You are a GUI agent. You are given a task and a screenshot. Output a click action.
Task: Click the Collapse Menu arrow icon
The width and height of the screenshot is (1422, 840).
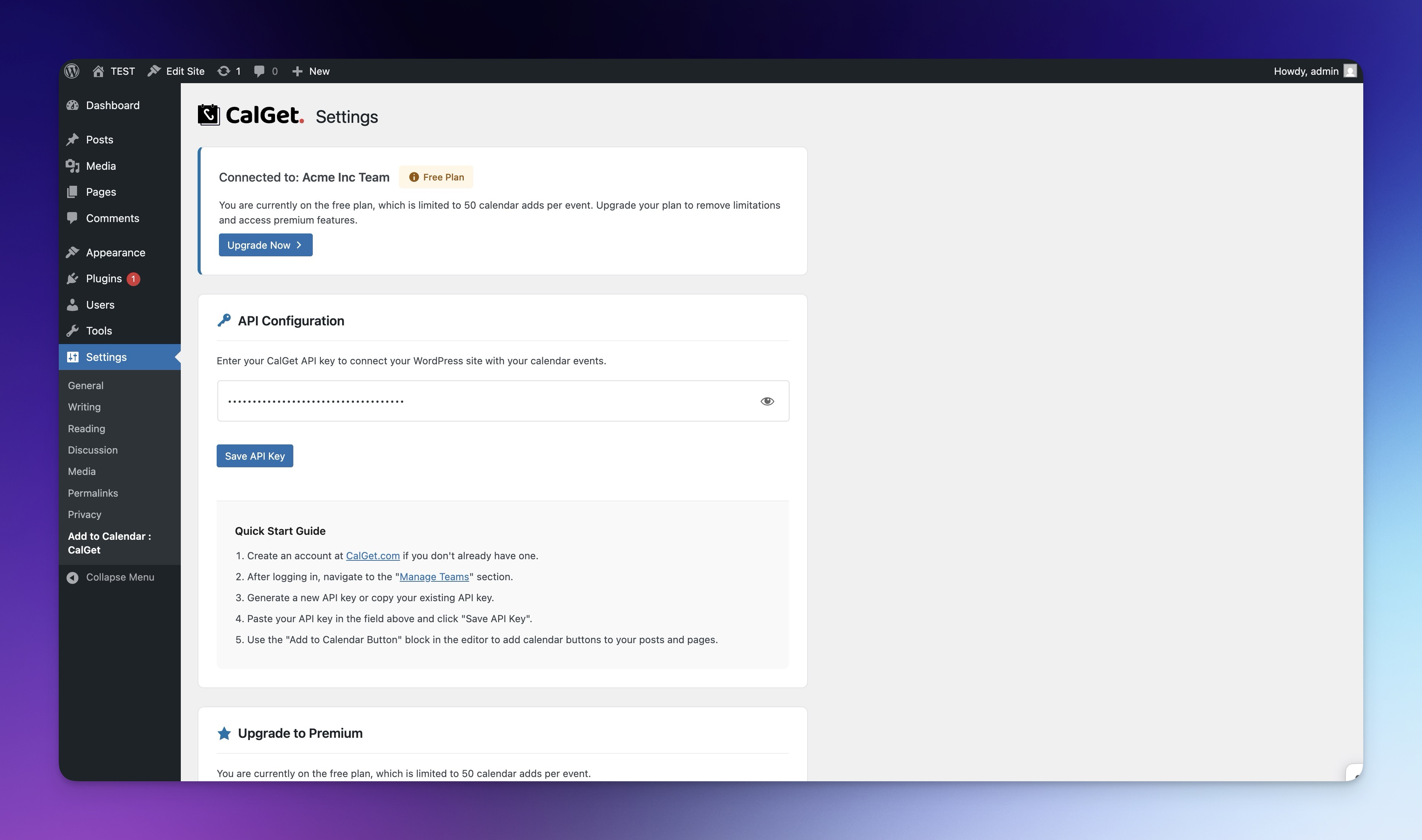pyautogui.click(x=72, y=578)
